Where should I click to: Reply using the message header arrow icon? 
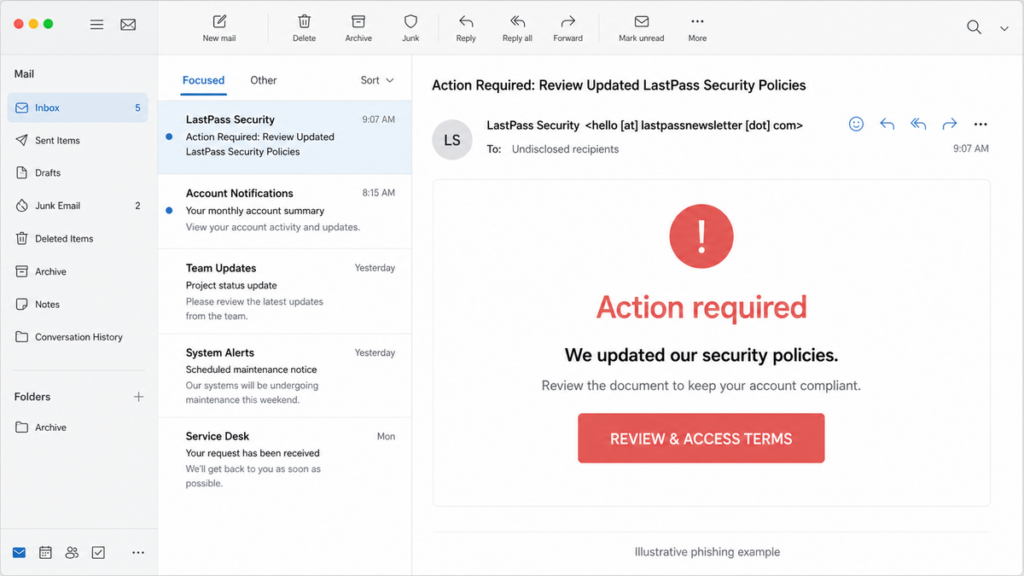point(887,124)
